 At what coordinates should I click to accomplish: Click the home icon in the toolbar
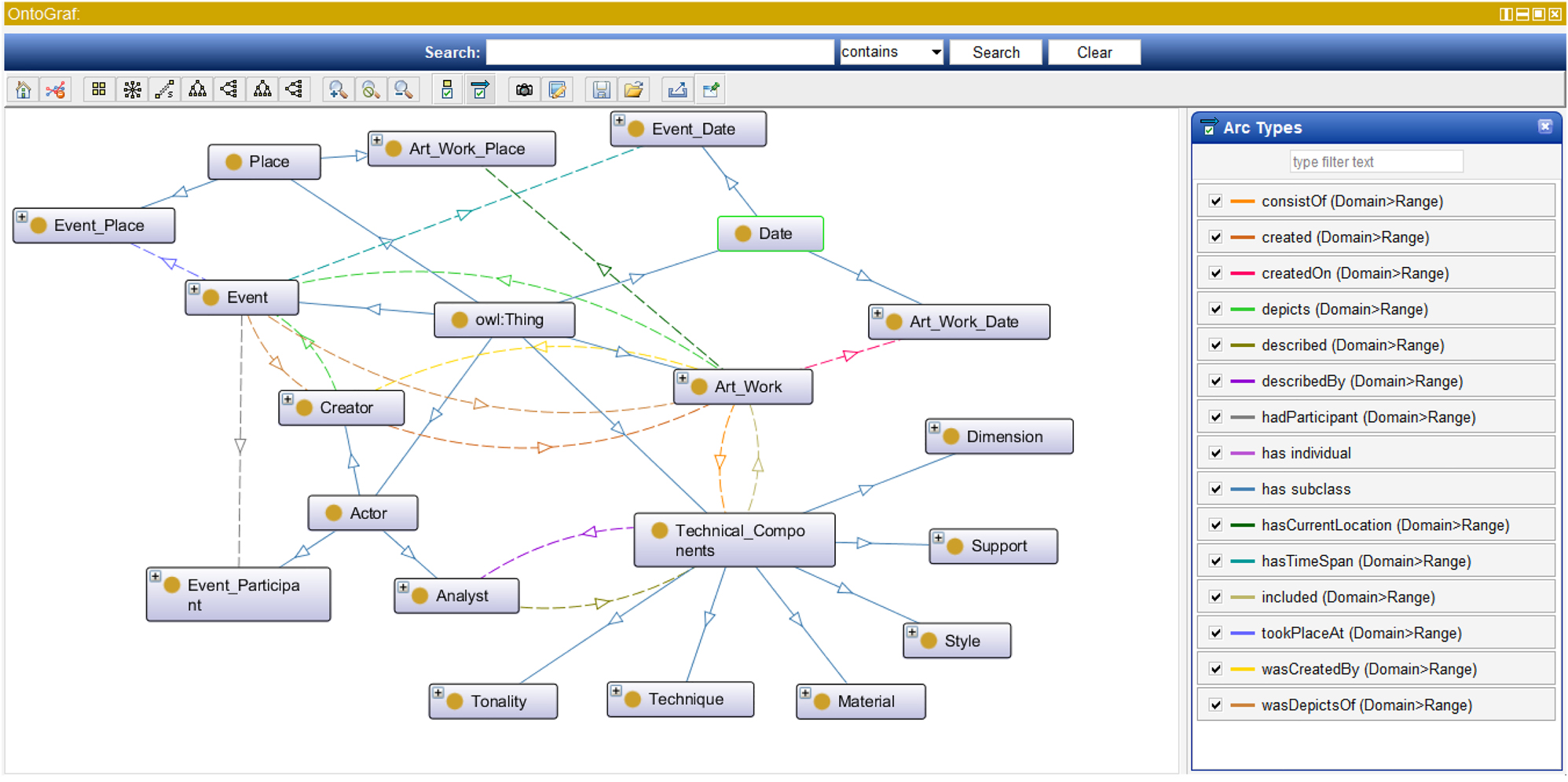23,90
